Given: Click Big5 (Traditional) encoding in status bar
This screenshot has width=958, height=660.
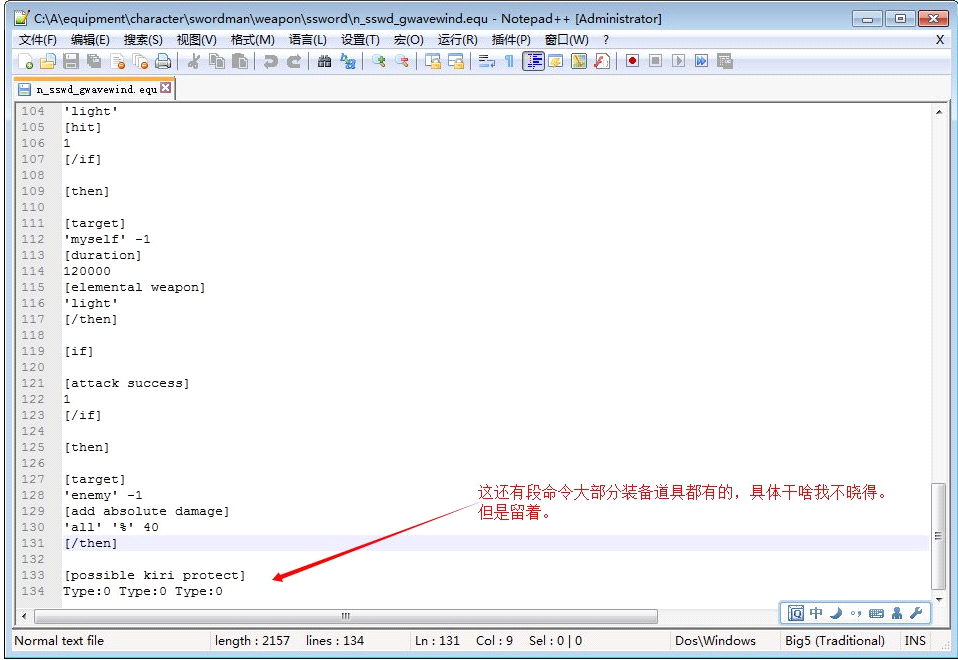Looking at the screenshot, I should point(835,641).
